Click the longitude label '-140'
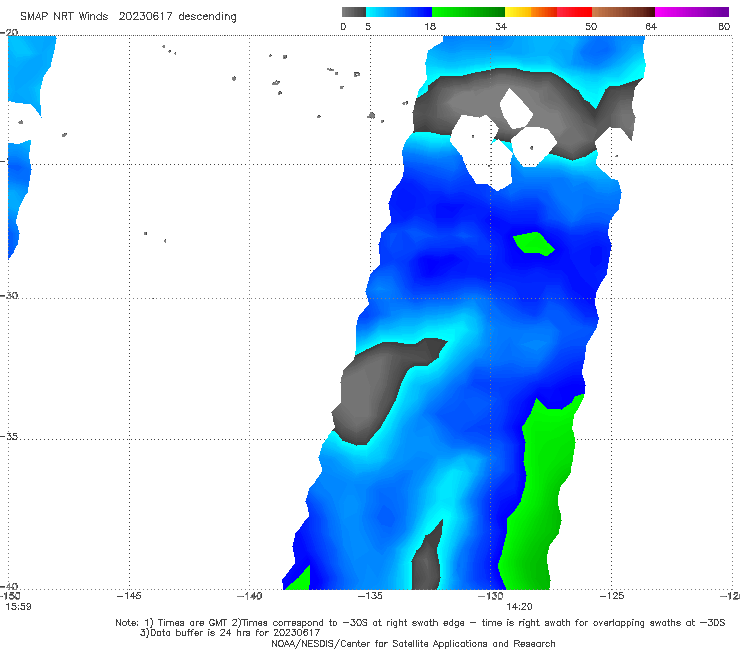 pyautogui.click(x=249, y=596)
